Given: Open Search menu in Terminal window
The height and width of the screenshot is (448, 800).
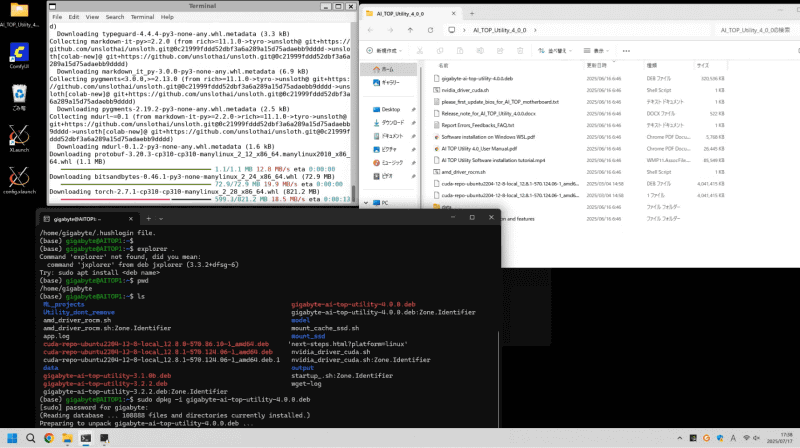Looking at the screenshot, I should coord(115,17).
